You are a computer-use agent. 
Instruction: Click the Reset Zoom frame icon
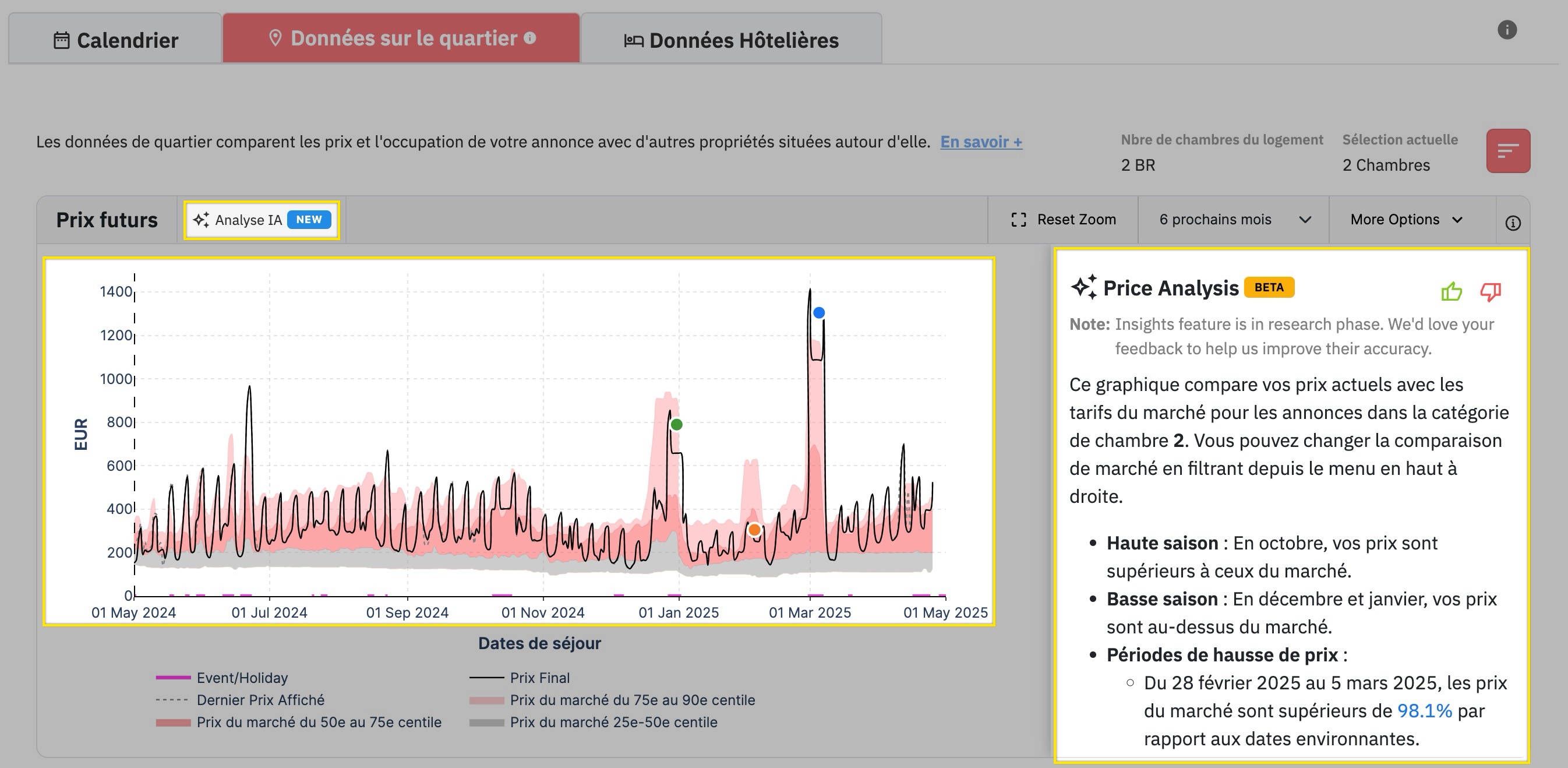click(1018, 219)
